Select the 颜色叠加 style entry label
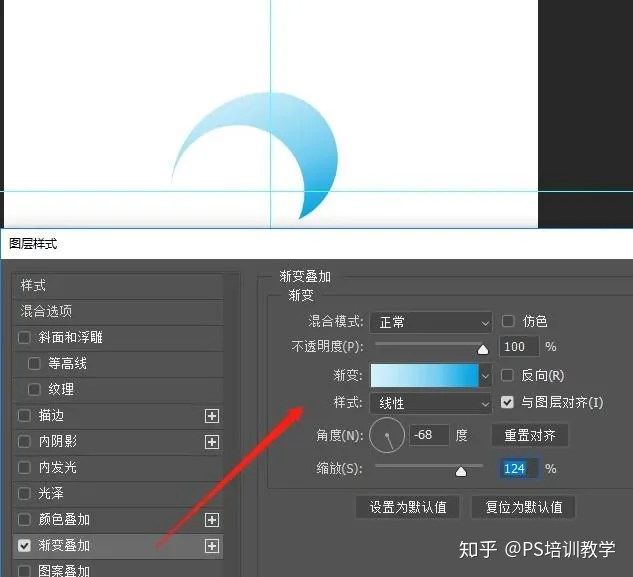This screenshot has height=577, width=633. coord(64,519)
